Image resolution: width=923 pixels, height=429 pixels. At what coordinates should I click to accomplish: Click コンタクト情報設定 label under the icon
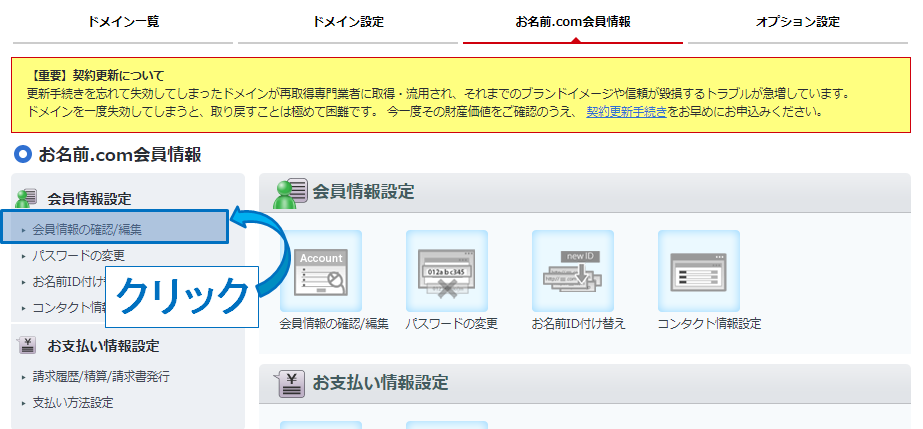click(x=709, y=324)
